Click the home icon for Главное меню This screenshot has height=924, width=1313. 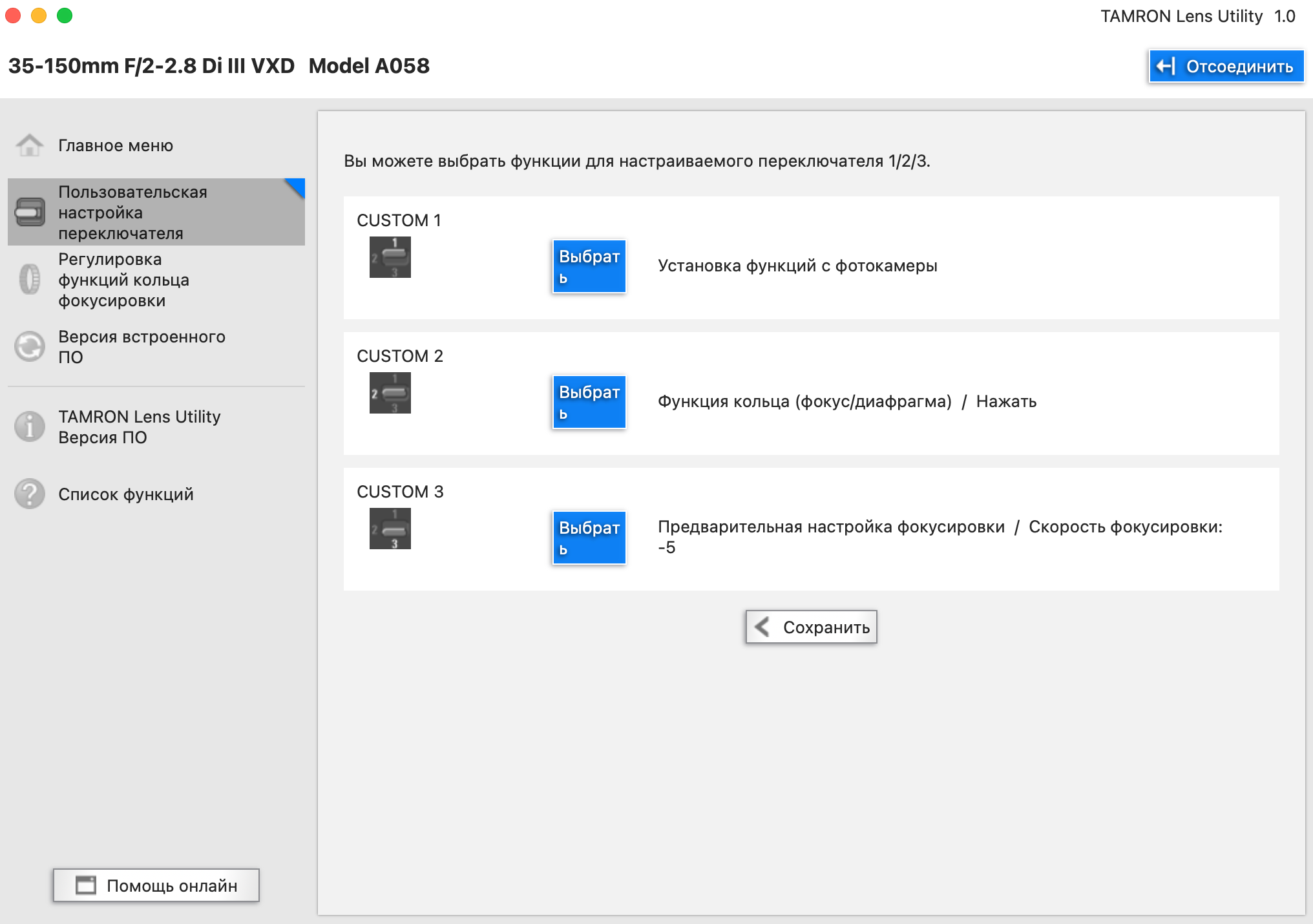30,146
